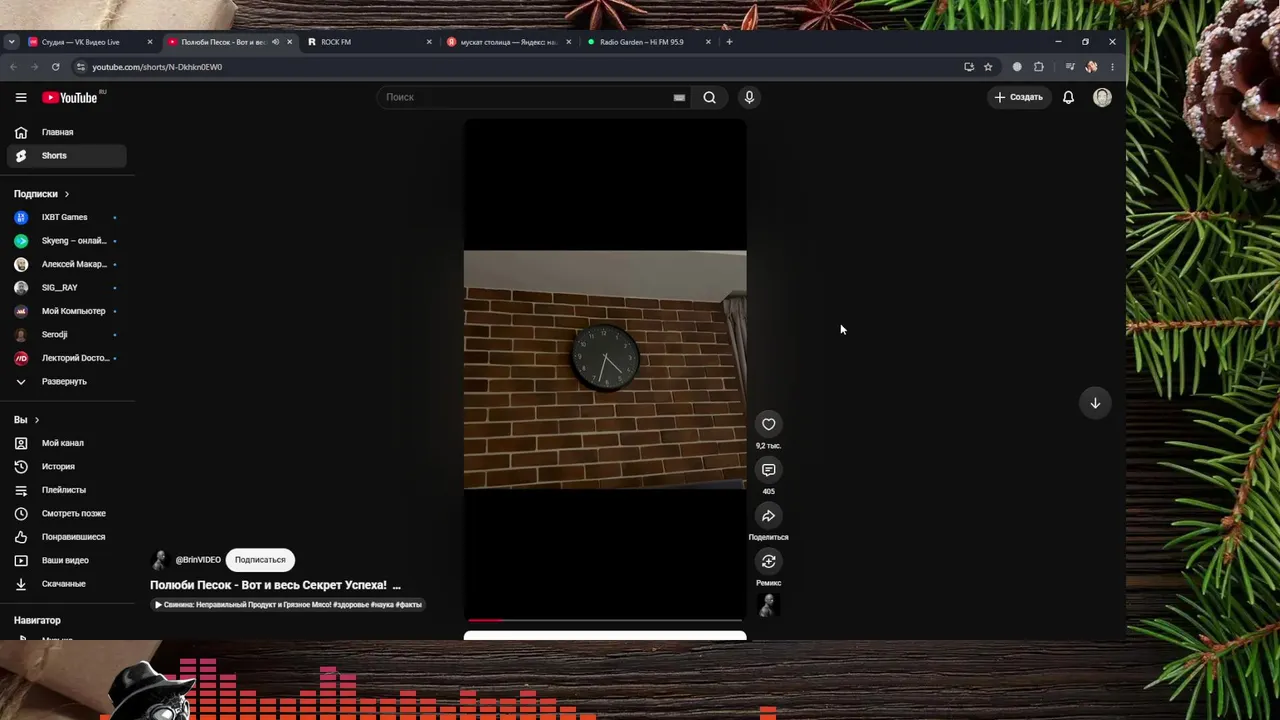Open Ваши видео in the sidebar

click(x=66, y=561)
